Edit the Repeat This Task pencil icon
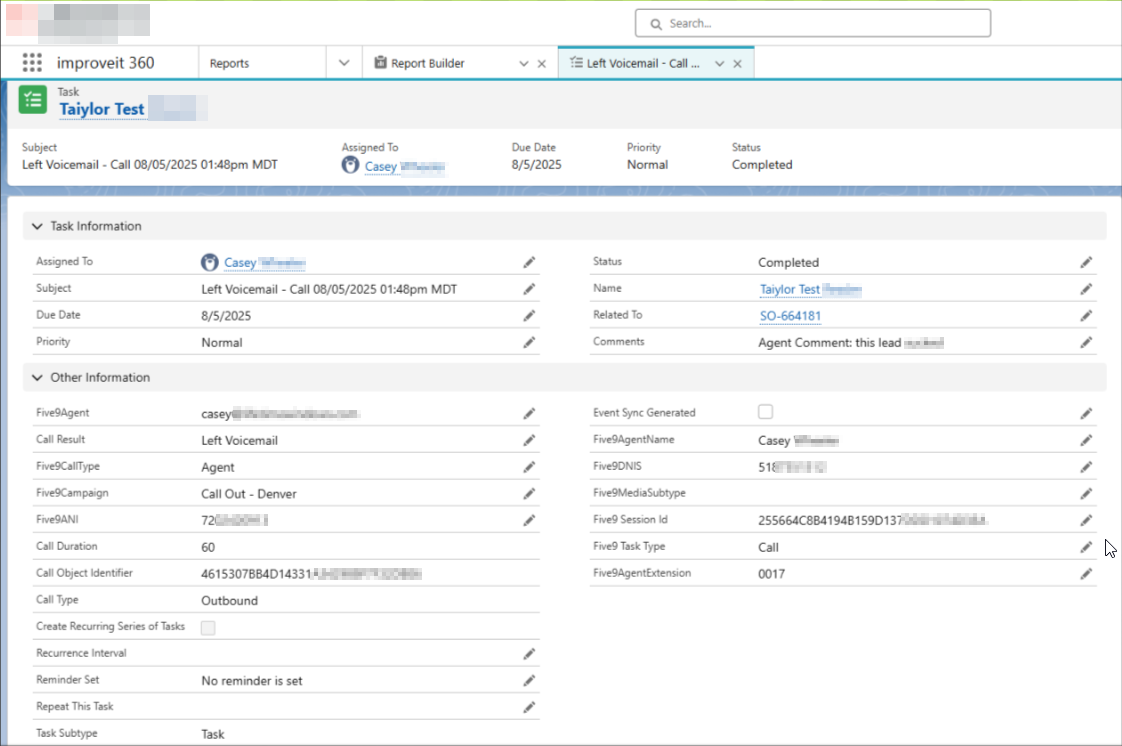This screenshot has width=1122, height=746. tap(529, 707)
